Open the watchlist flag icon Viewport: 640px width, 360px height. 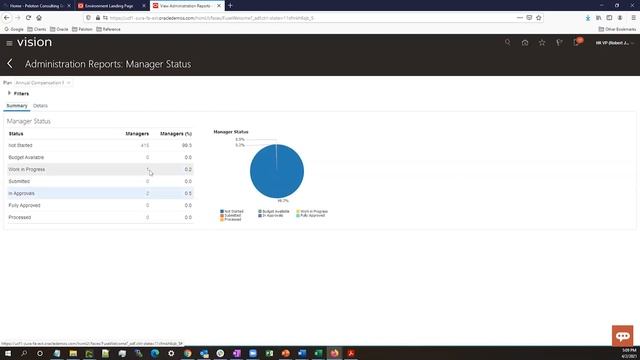pyautogui.click(x=559, y=42)
